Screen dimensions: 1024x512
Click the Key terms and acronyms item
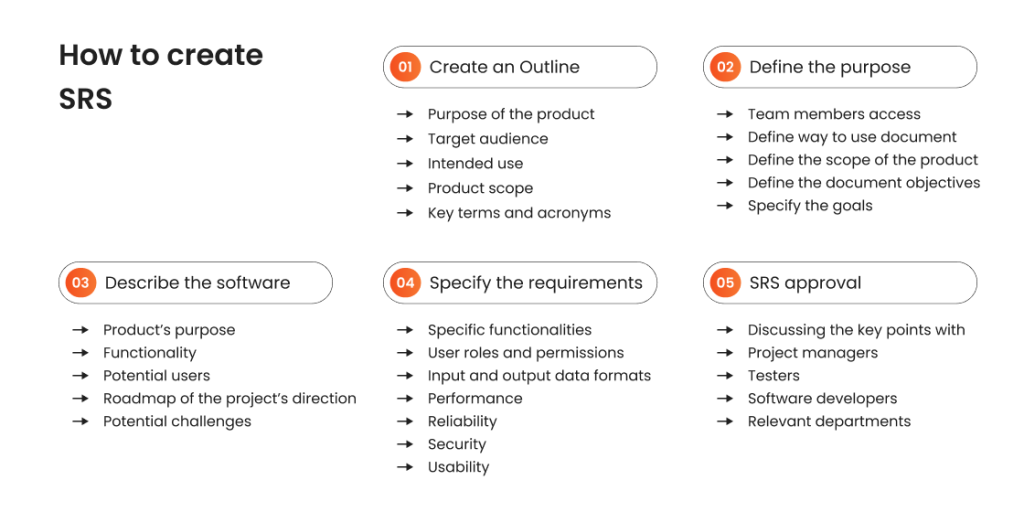point(519,213)
